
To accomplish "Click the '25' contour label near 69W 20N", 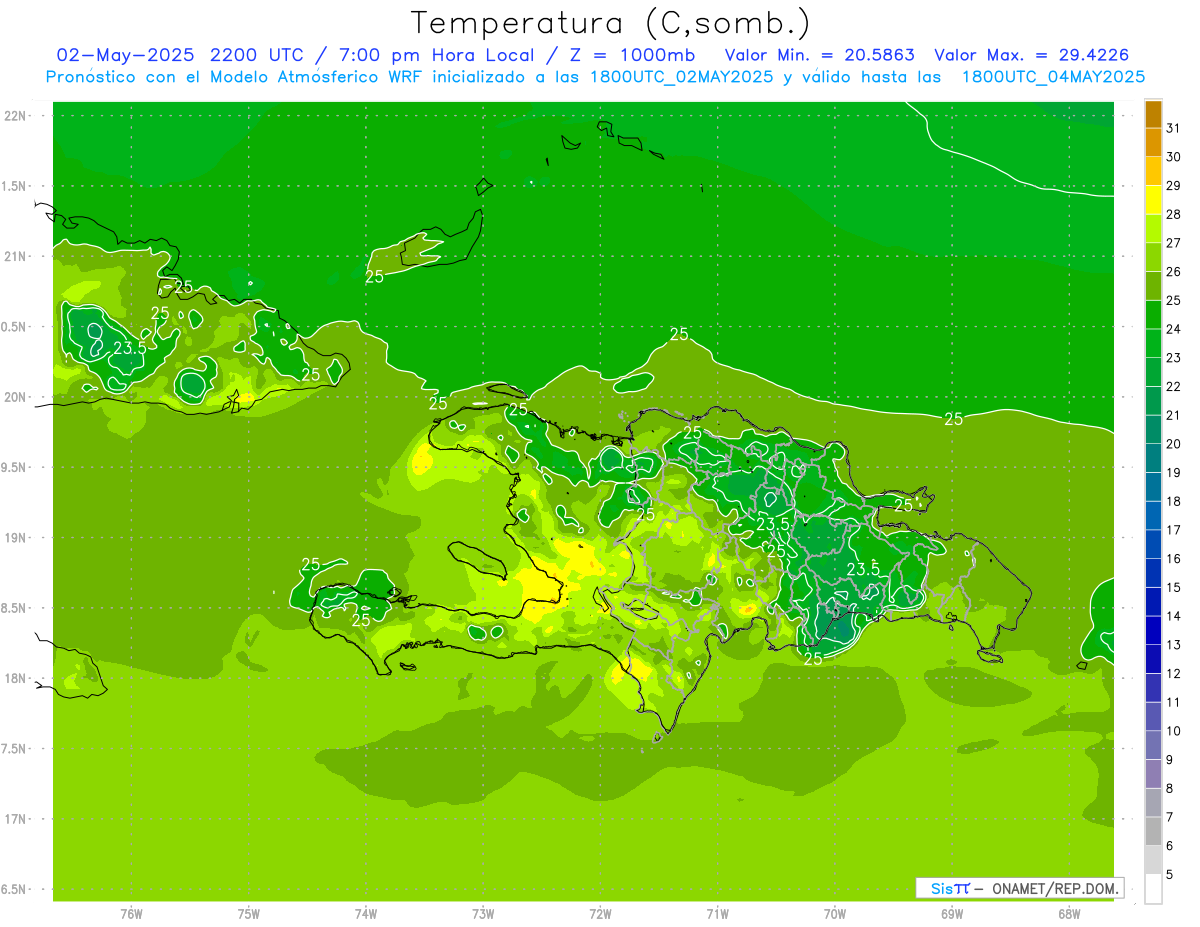I will [x=954, y=419].
